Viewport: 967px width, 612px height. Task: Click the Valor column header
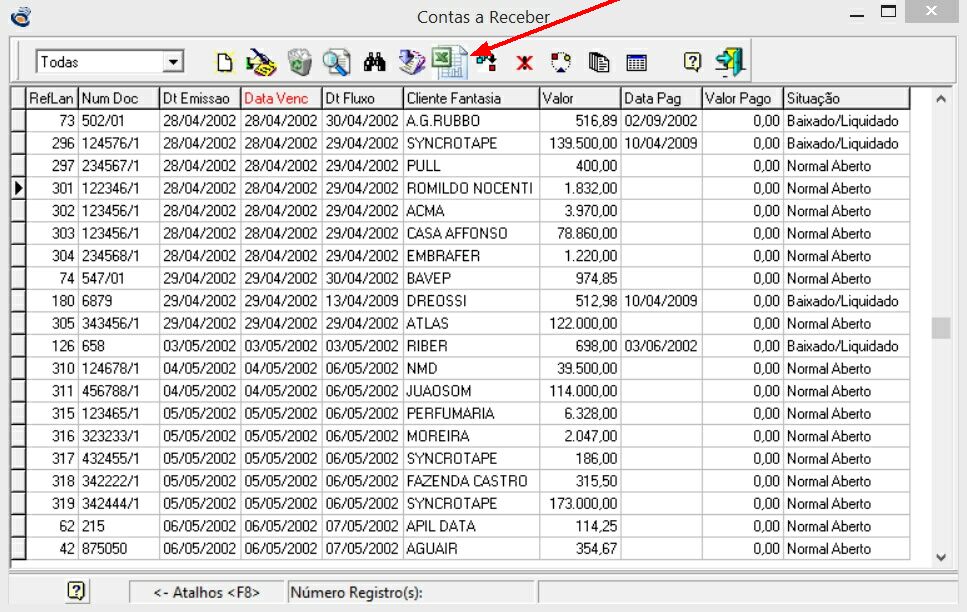(580, 98)
